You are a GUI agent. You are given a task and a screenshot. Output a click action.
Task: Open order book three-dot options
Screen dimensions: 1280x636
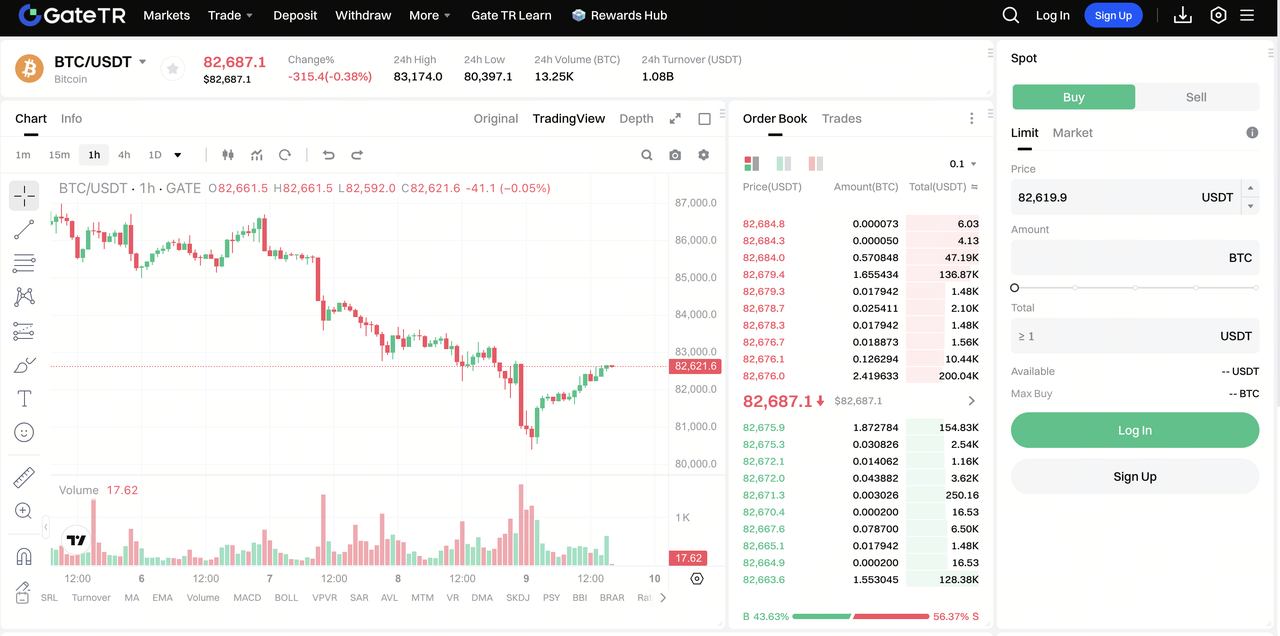pyautogui.click(x=971, y=119)
